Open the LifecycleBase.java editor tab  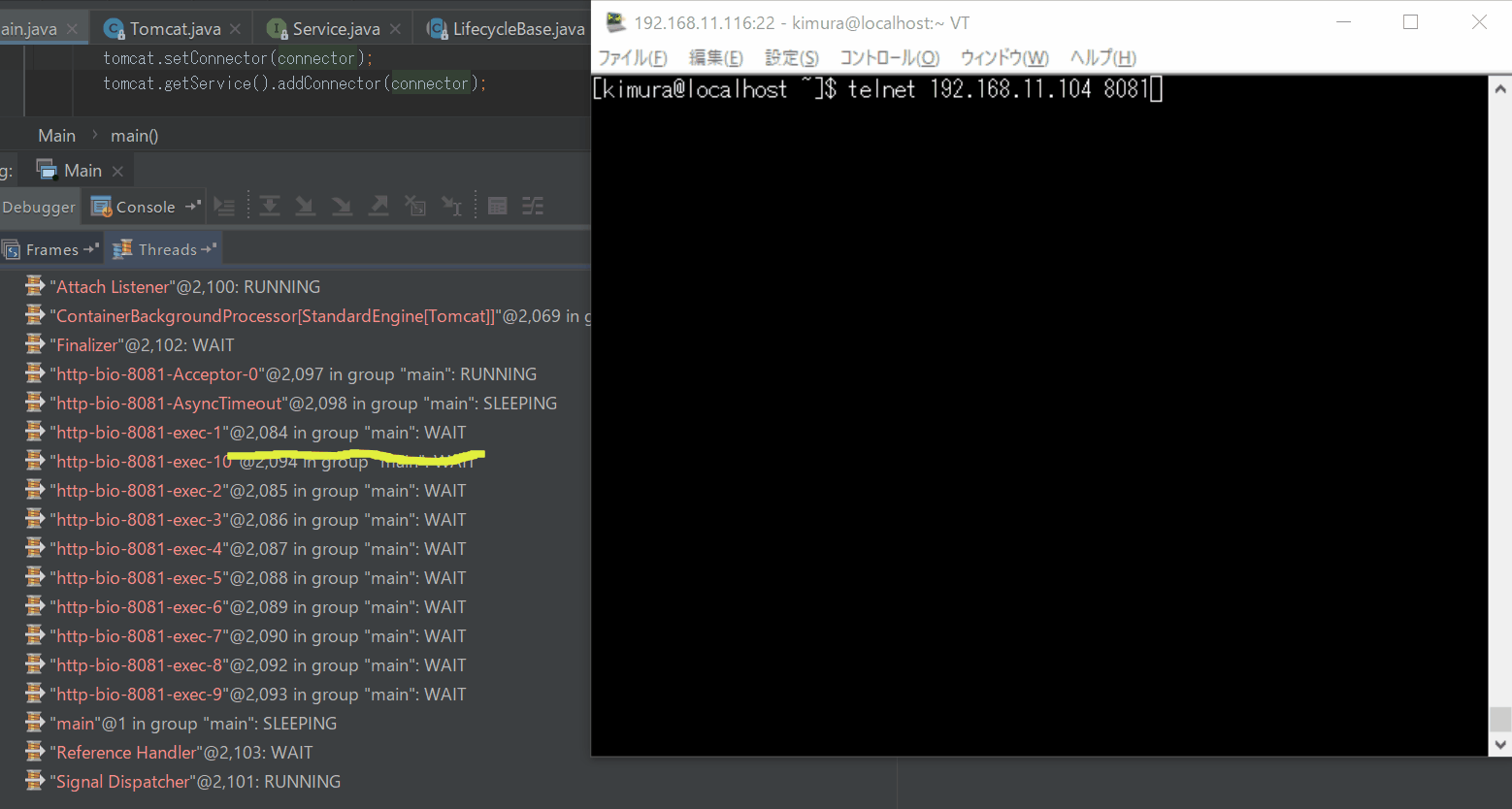pyautogui.click(x=517, y=29)
